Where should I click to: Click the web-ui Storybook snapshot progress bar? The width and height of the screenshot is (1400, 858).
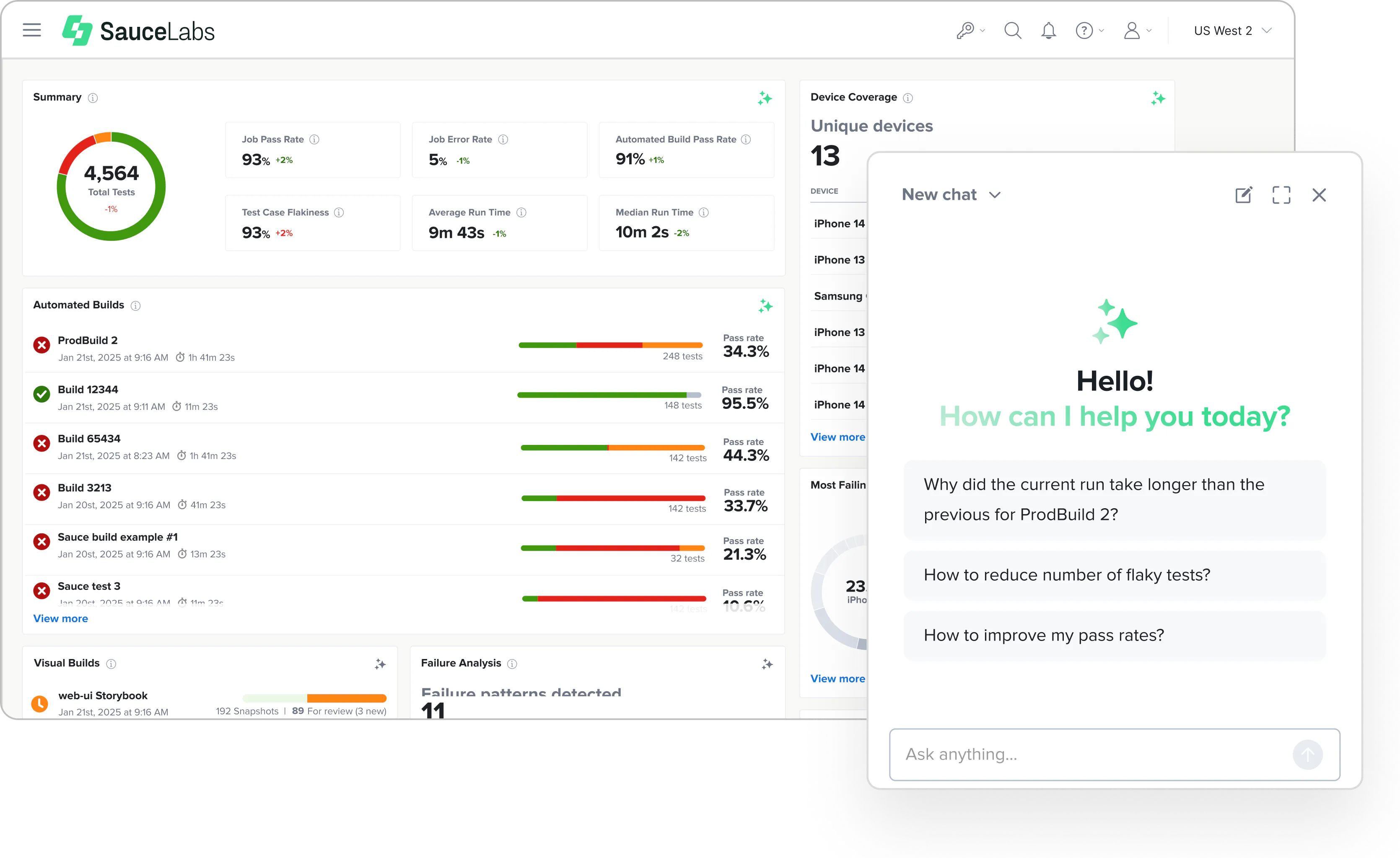pyautogui.click(x=314, y=698)
